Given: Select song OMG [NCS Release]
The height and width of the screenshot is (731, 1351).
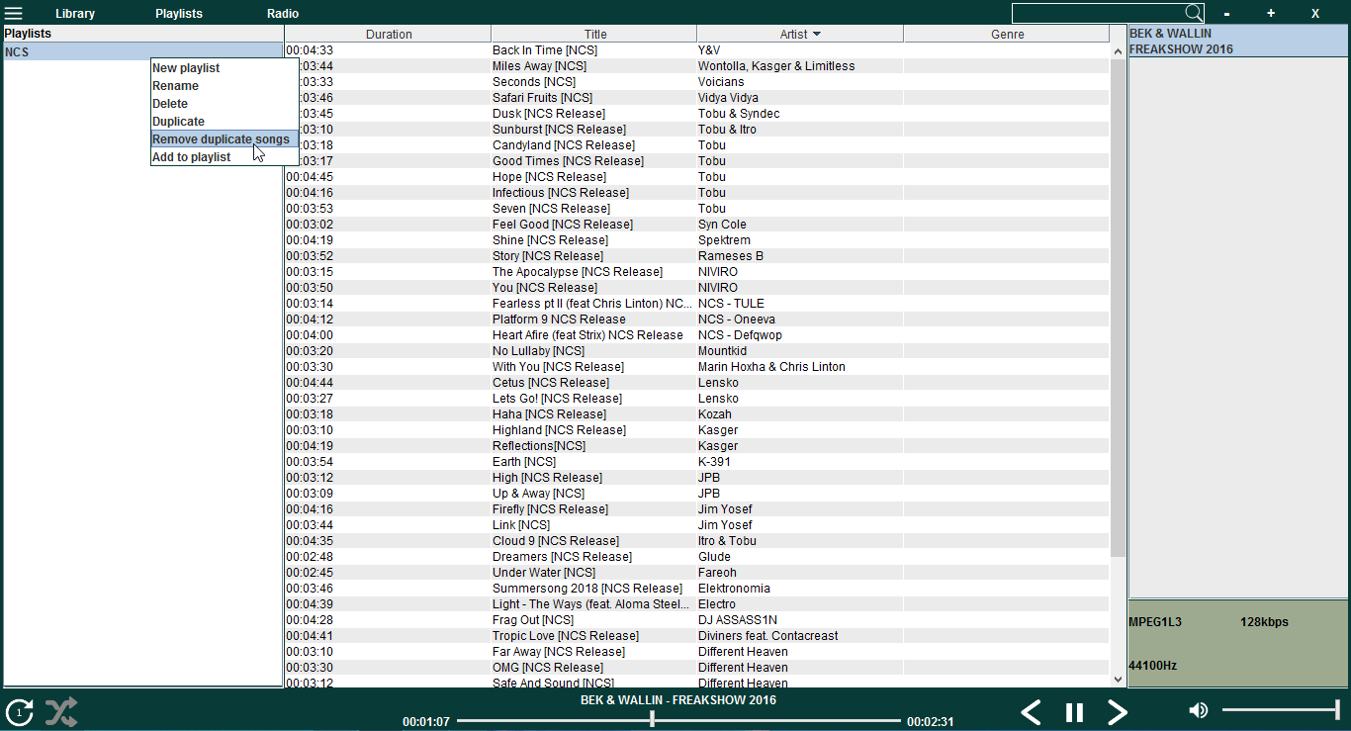Looking at the screenshot, I should coord(548,668).
